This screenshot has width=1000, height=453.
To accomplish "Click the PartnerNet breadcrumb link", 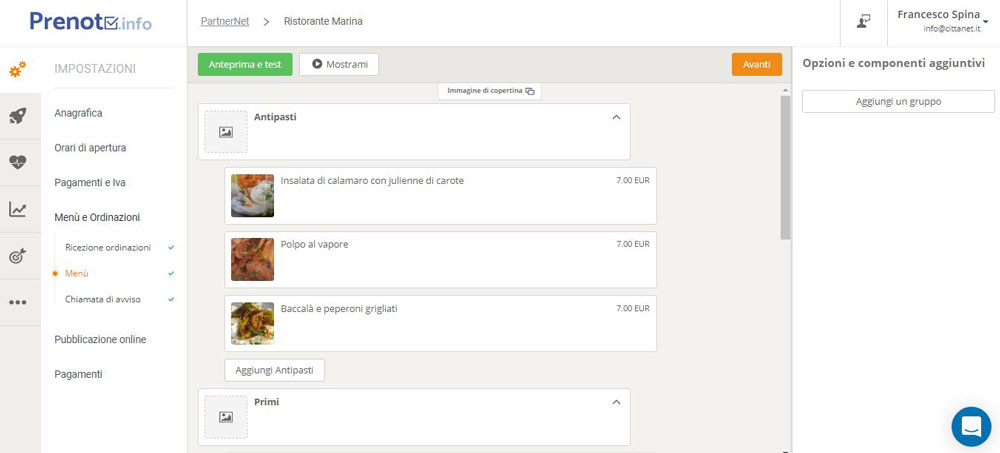I will [x=225, y=21].
